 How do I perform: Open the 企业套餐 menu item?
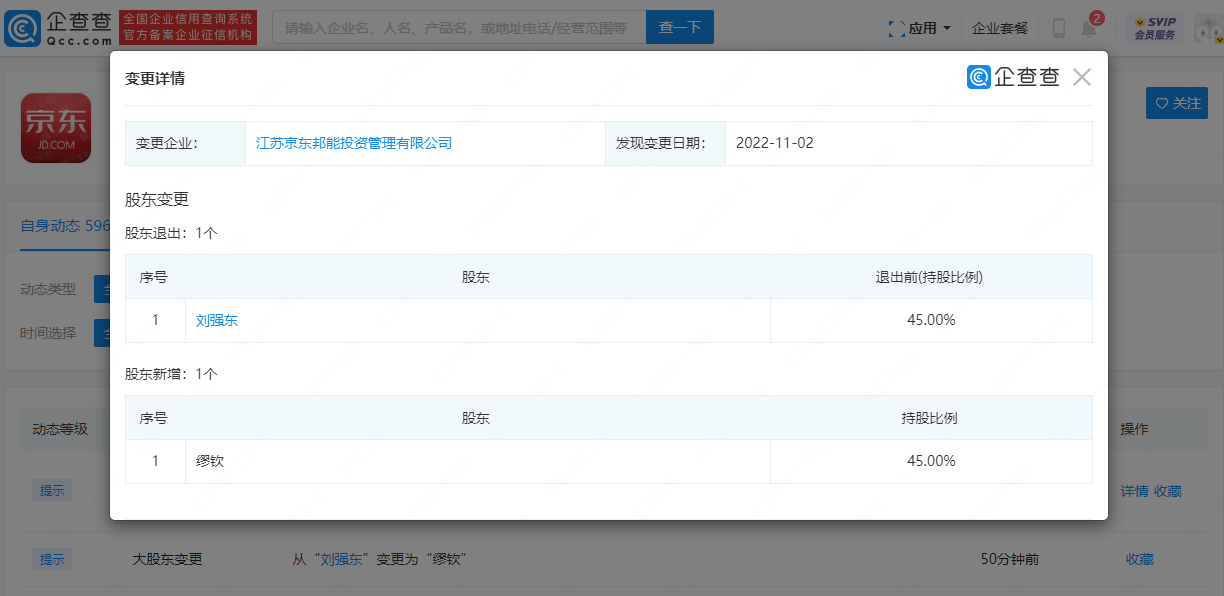click(1000, 28)
